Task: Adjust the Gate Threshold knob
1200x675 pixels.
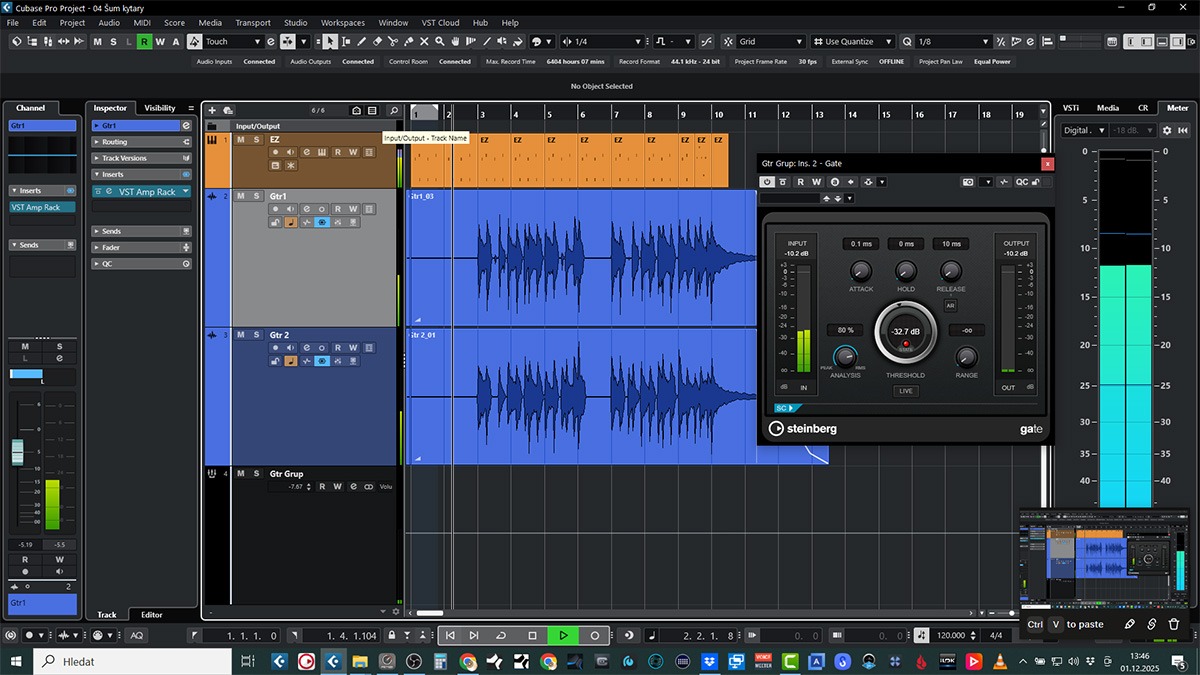Action: [x=905, y=333]
